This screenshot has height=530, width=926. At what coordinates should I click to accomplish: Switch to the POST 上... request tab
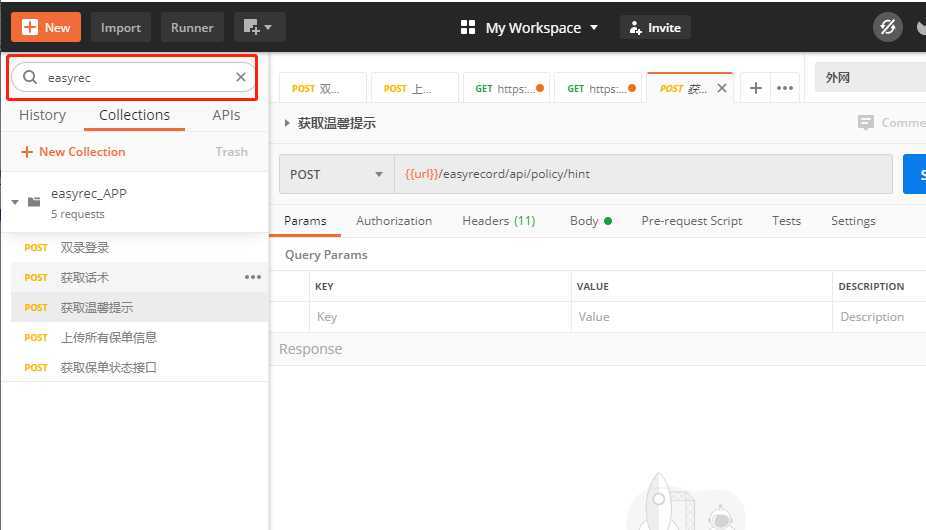coord(415,88)
